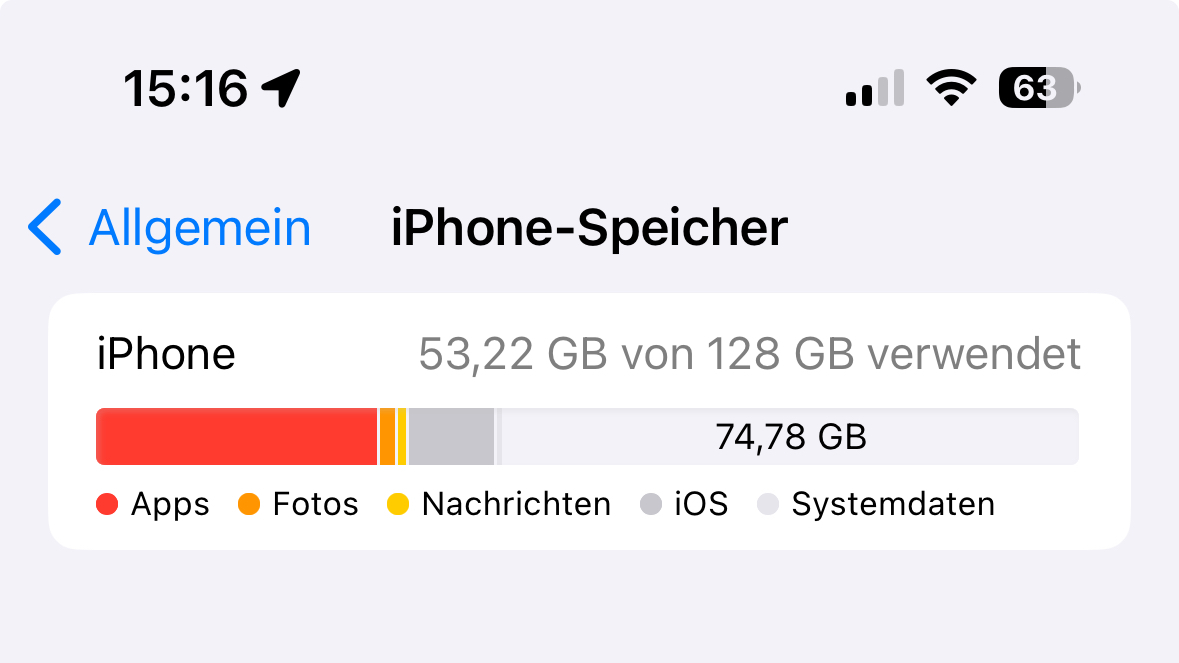Screen dimensions: 1179x663
Task: Tap the status bar clock showing 15:16
Action: click(x=186, y=89)
